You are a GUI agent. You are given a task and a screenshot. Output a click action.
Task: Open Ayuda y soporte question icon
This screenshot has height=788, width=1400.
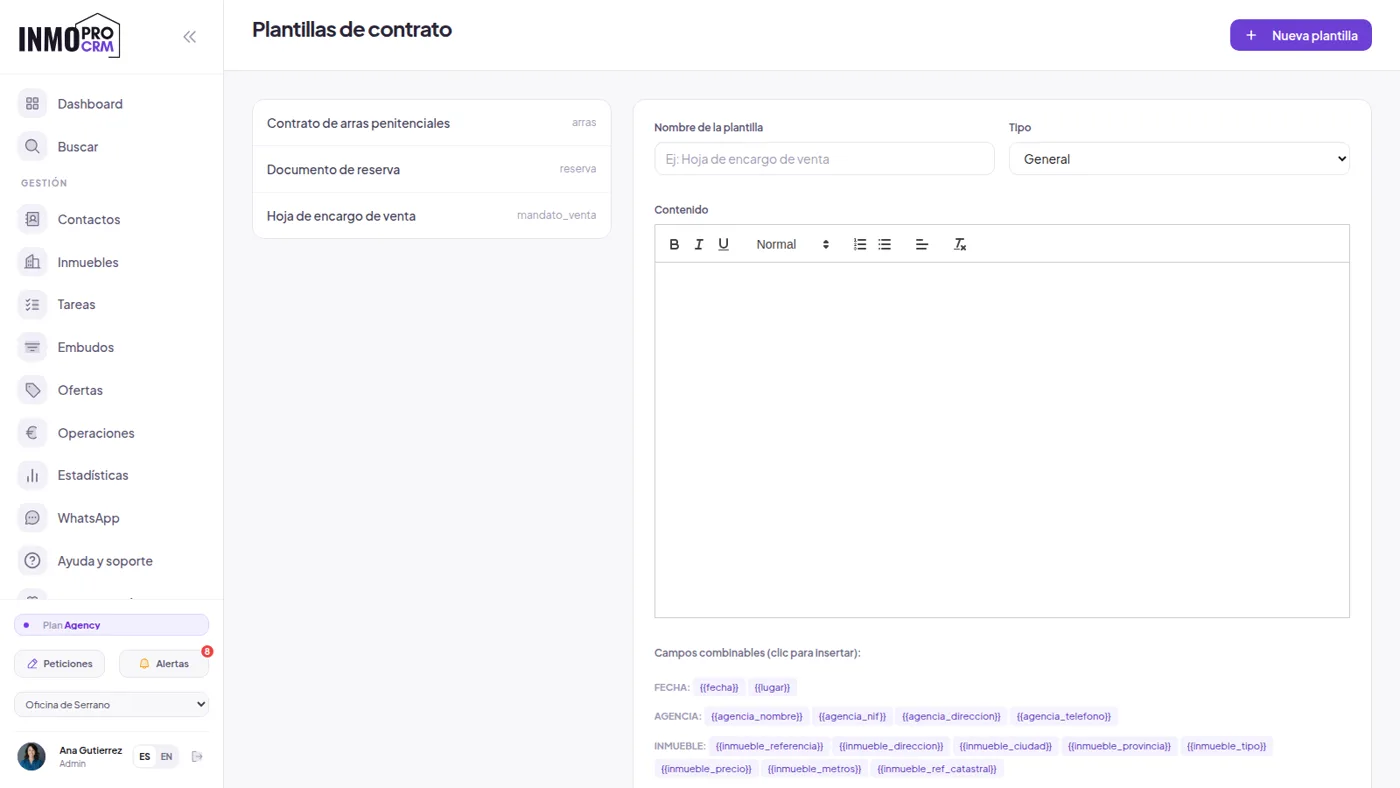click(32, 561)
